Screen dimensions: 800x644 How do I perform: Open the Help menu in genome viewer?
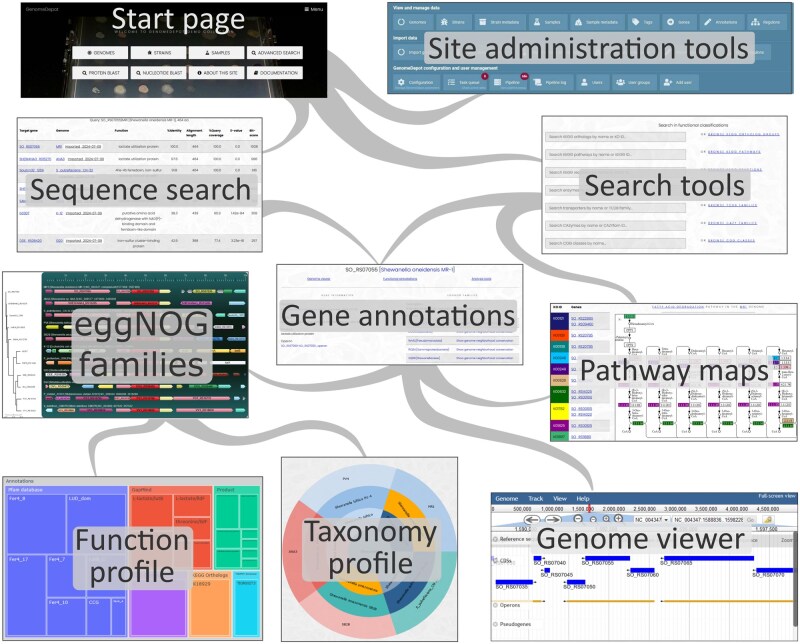point(583,499)
